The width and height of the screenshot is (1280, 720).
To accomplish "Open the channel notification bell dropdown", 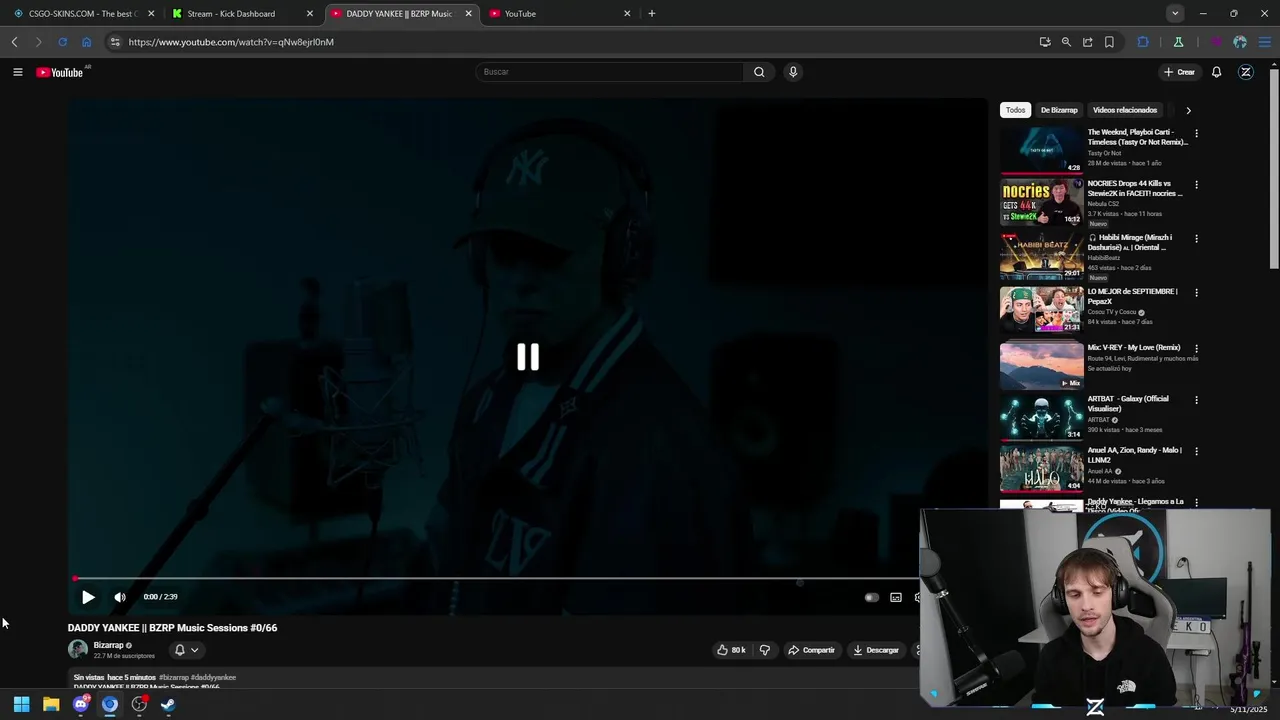I will [186, 650].
